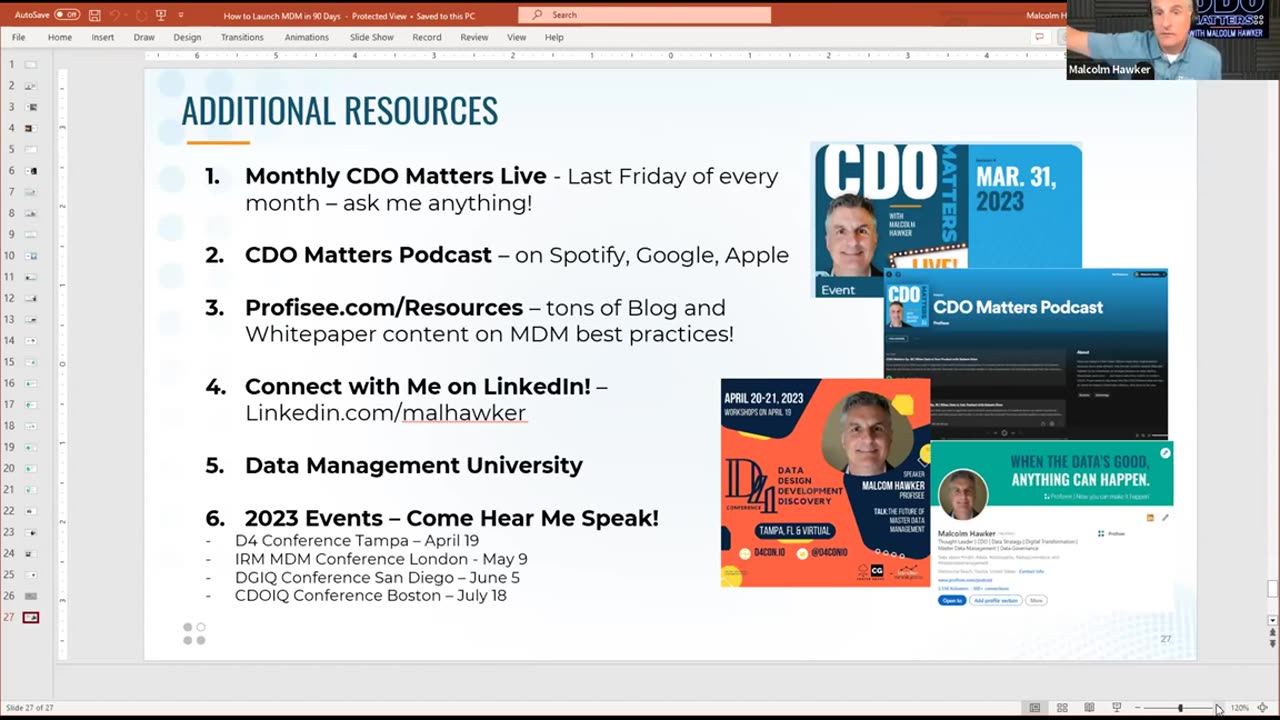Image resolution: width=1280 pixels, height=720 pixels.
Task: Click the 120% zoom level
Action: 1240,707
